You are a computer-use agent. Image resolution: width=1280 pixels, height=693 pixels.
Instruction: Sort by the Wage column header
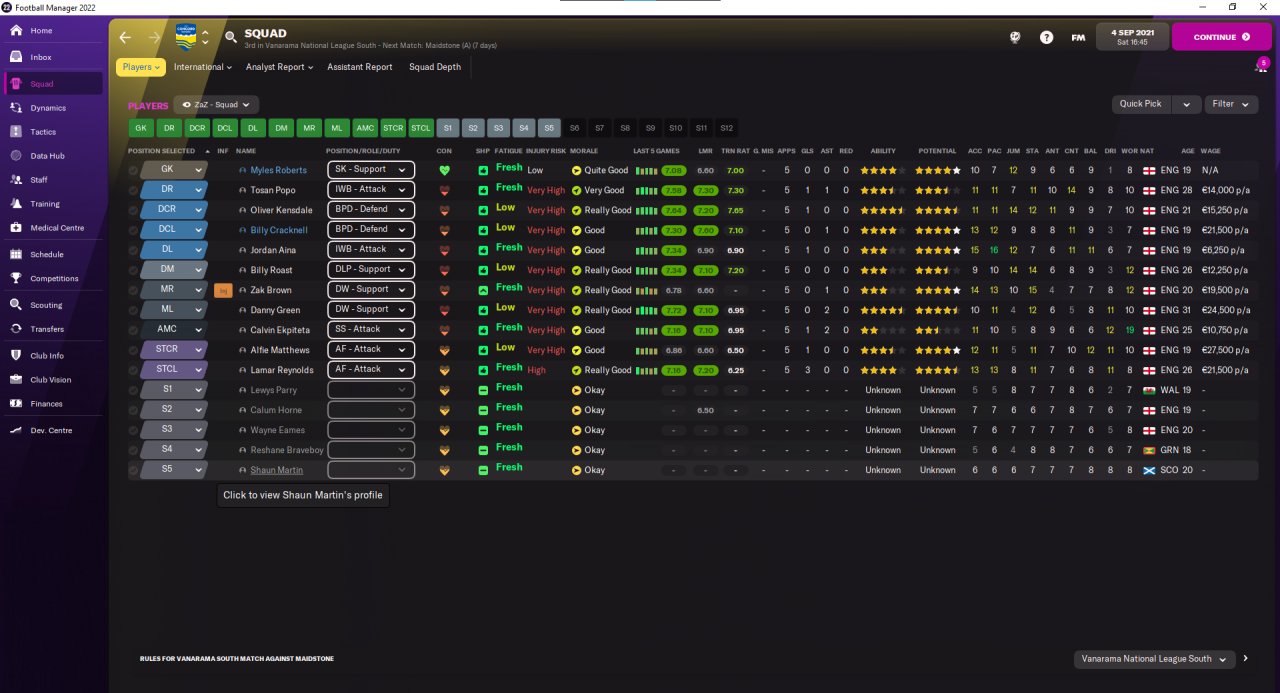tap(1211, 151)
